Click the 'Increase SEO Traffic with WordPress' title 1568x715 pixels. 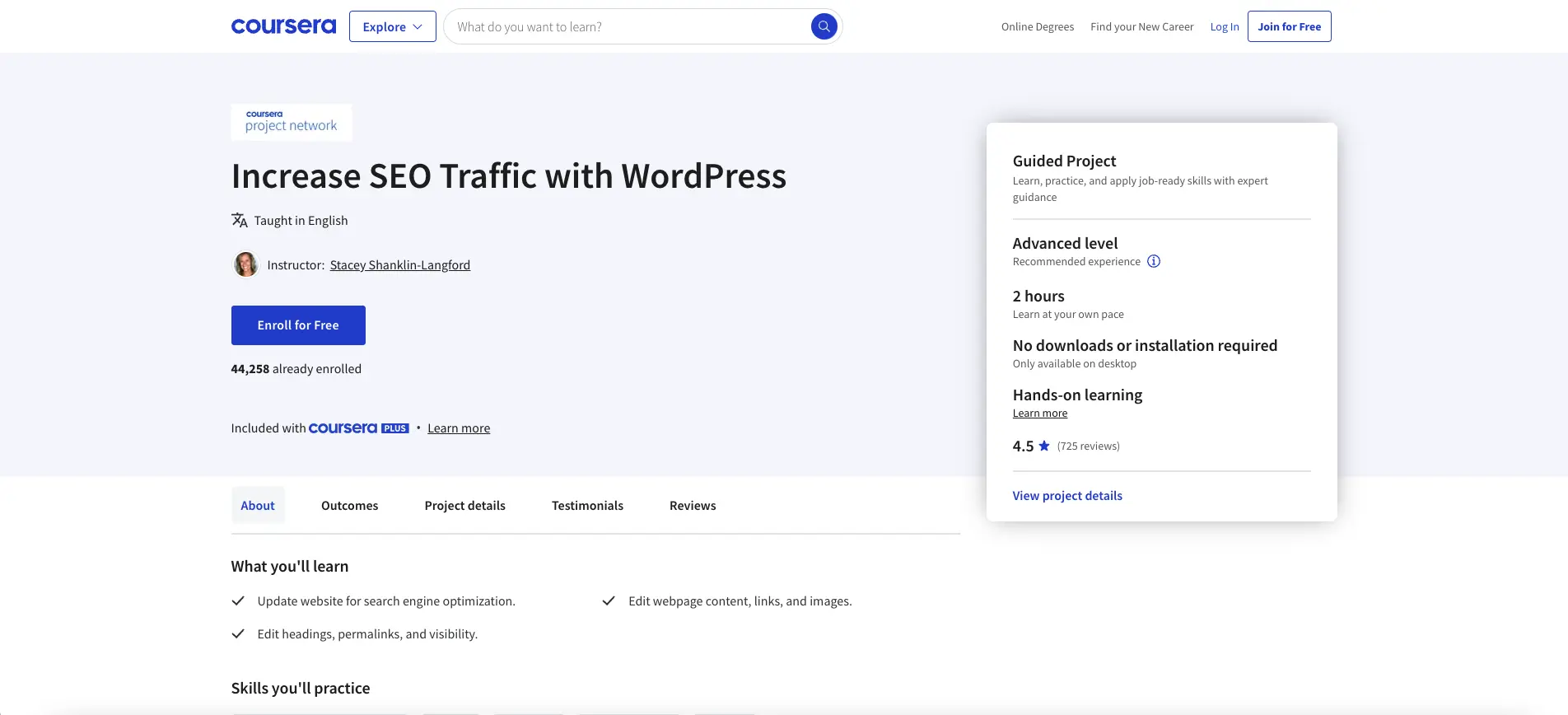(509, 176)
